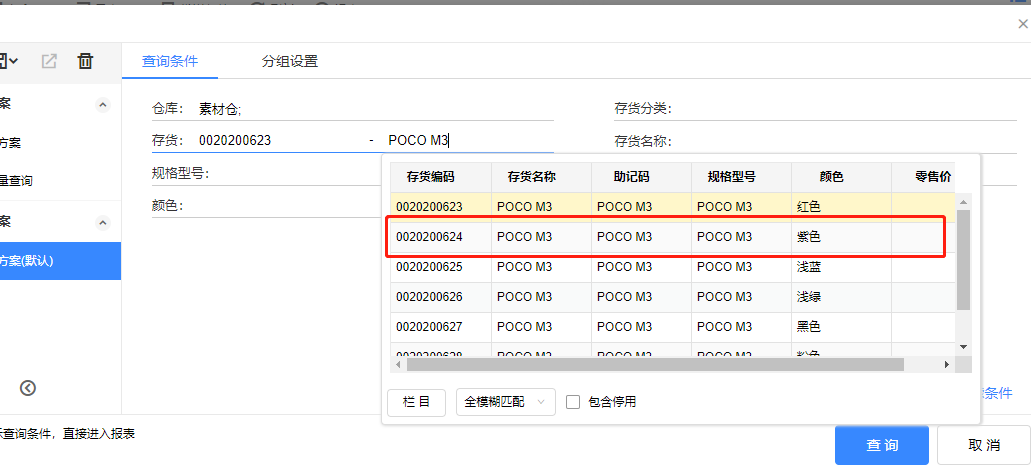
Task: Click the share/export icon in sidebar toolbar
Action: click(x=49, y=61)
